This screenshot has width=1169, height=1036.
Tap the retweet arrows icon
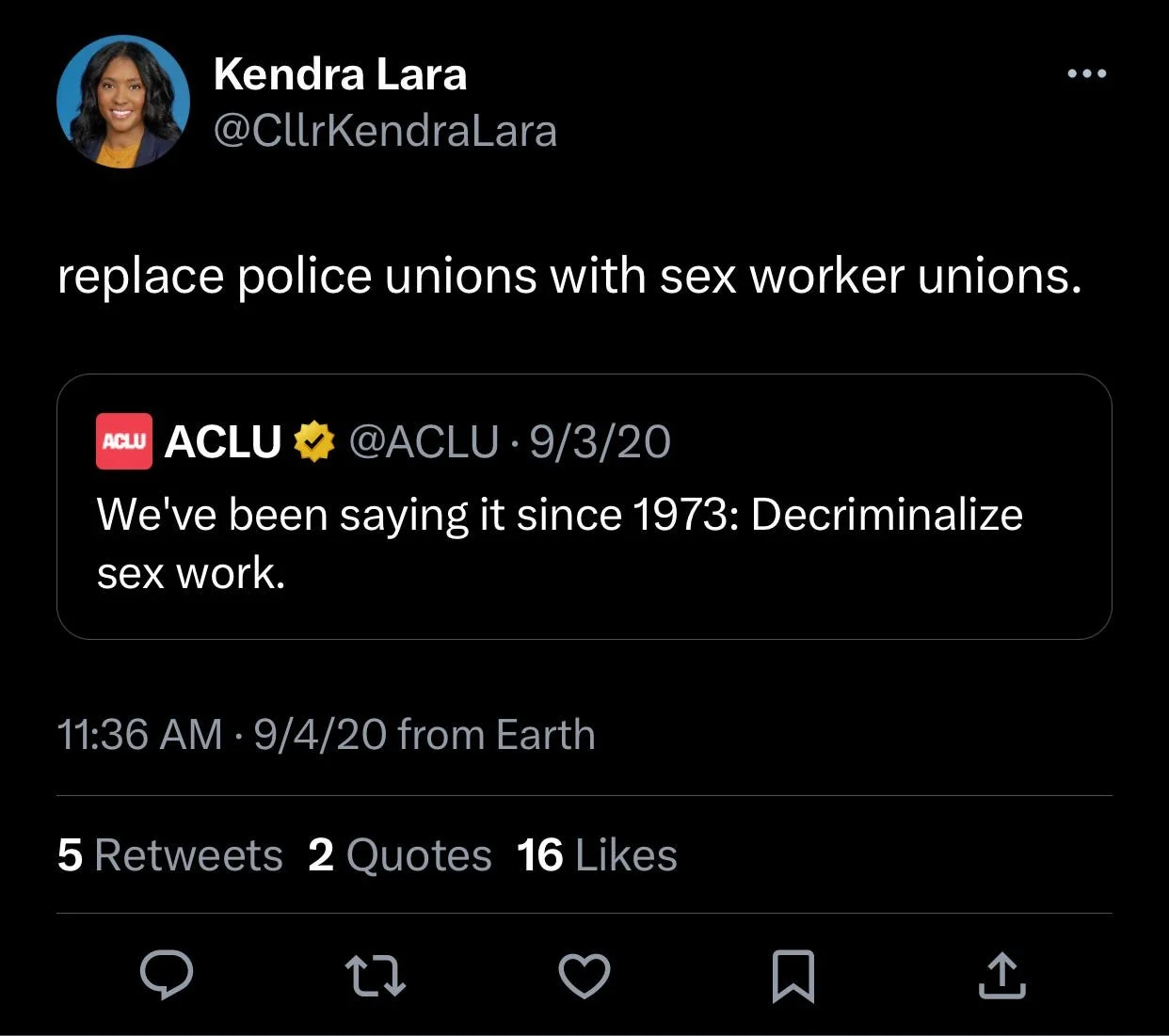[375, 975]
